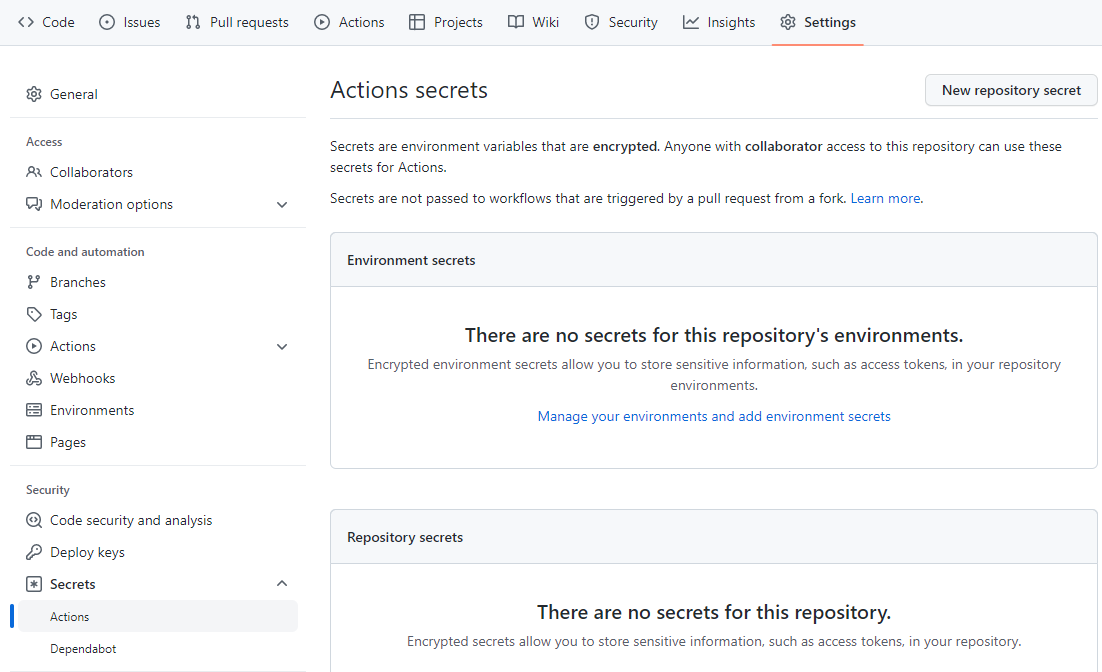1102x672 pixels.
Task: Click the Actions play icon in the top navigation
Action: pyautogui.click(x=322, y=22)
